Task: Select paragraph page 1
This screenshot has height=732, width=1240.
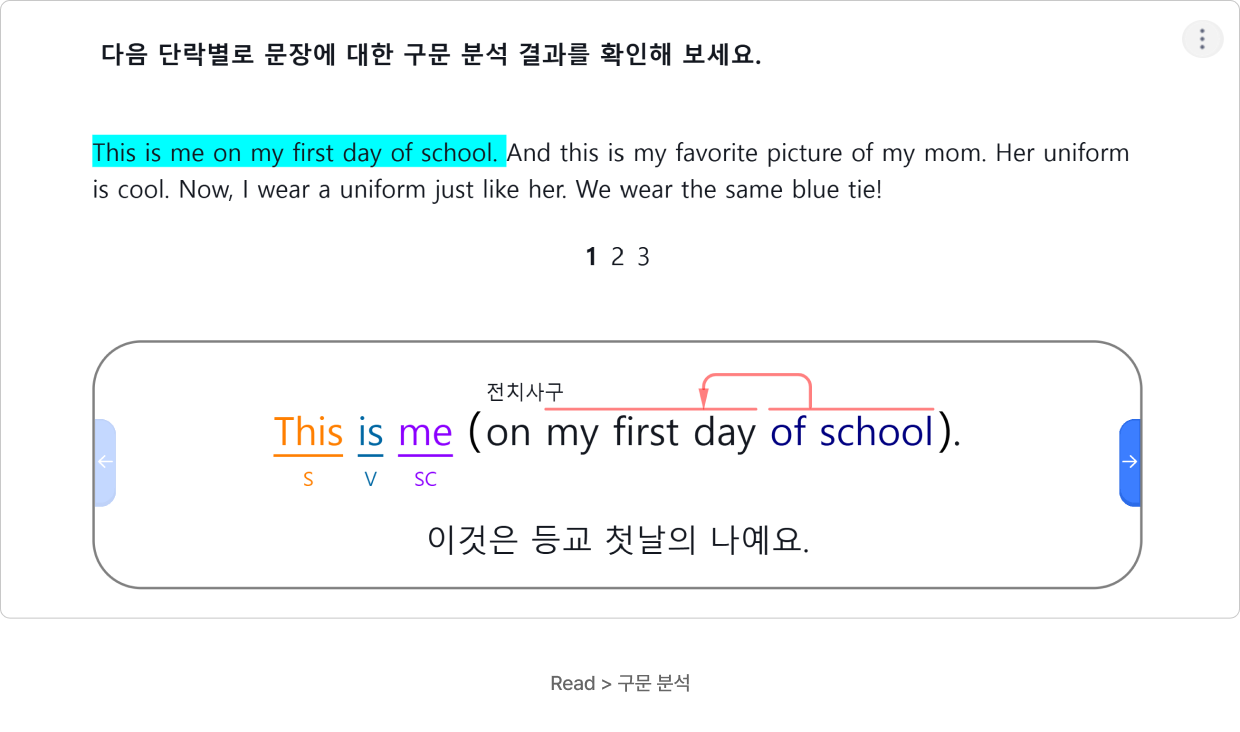Action: click(x=591, y=257)
